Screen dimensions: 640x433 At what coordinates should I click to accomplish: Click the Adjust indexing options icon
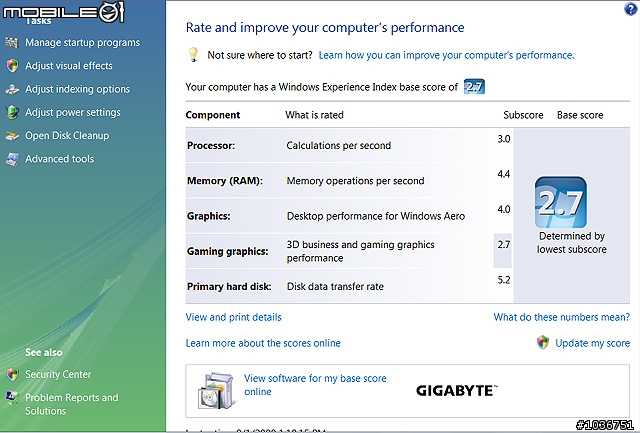click(x=12, y=89)
